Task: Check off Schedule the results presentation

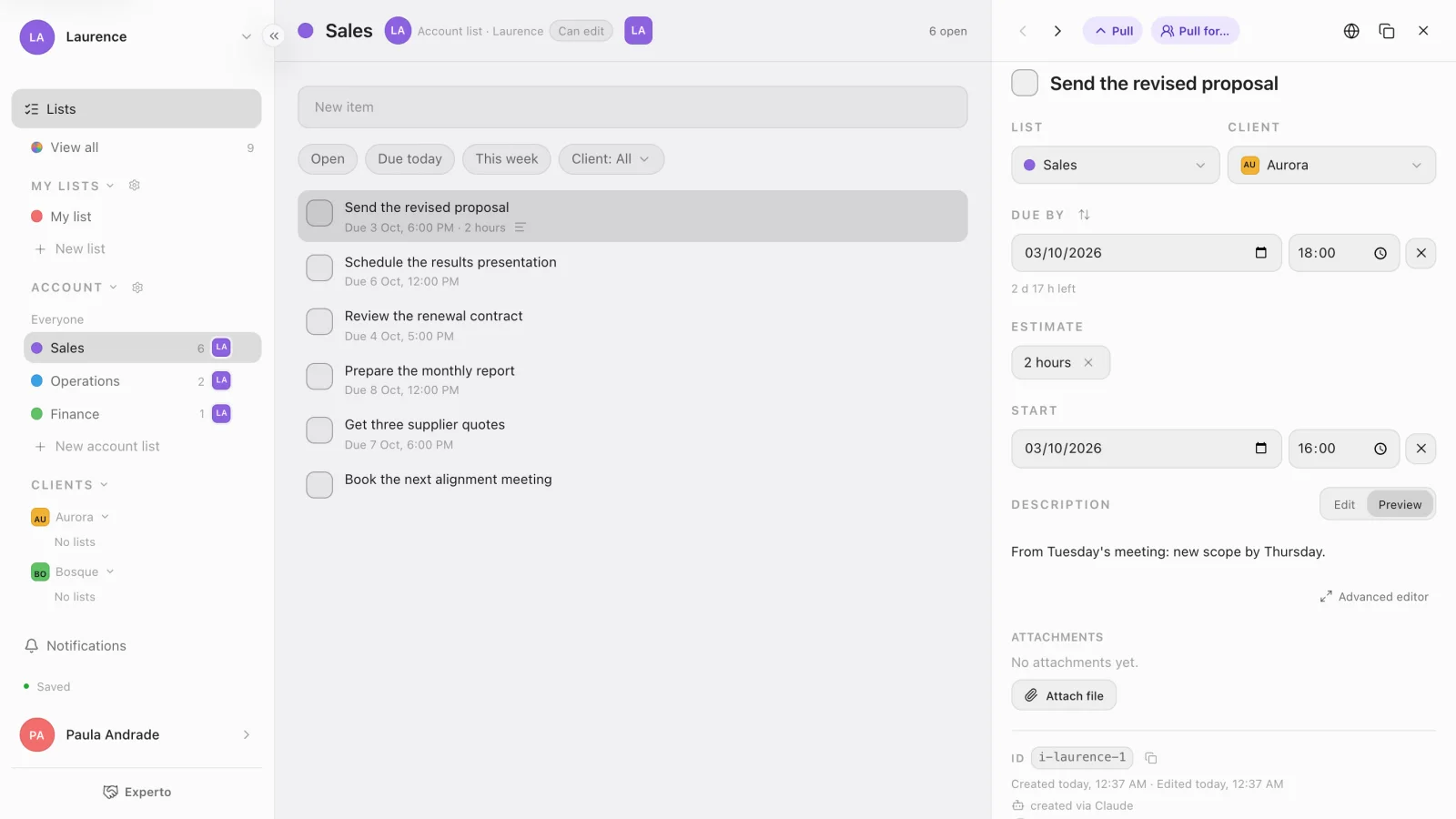Action: (319, 268)
